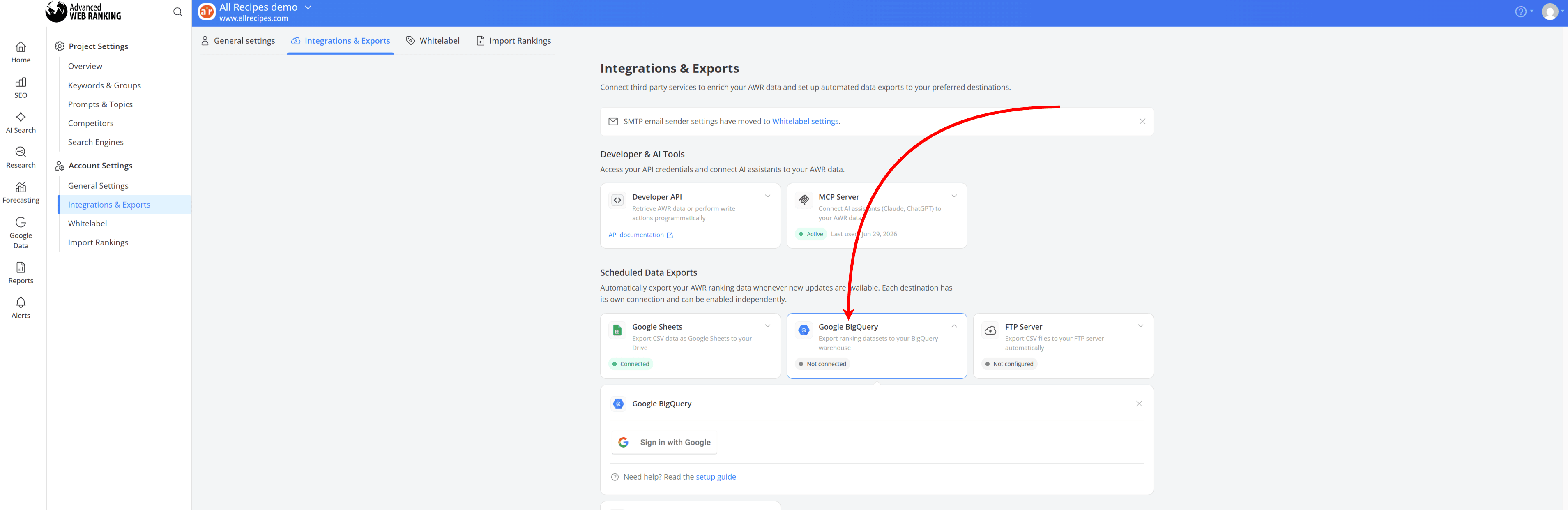Viewport: 1568px width, 510px height.
Task: Switch to the Import Rankings tab
Action: coord(514,41)
